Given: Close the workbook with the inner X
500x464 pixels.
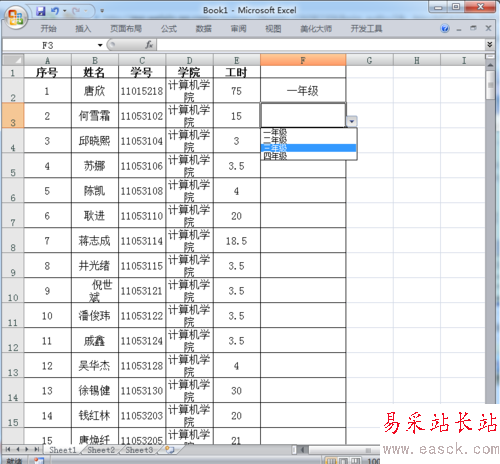Looking at the screenshot, I should pyautogui.click(x=488, y=28).
